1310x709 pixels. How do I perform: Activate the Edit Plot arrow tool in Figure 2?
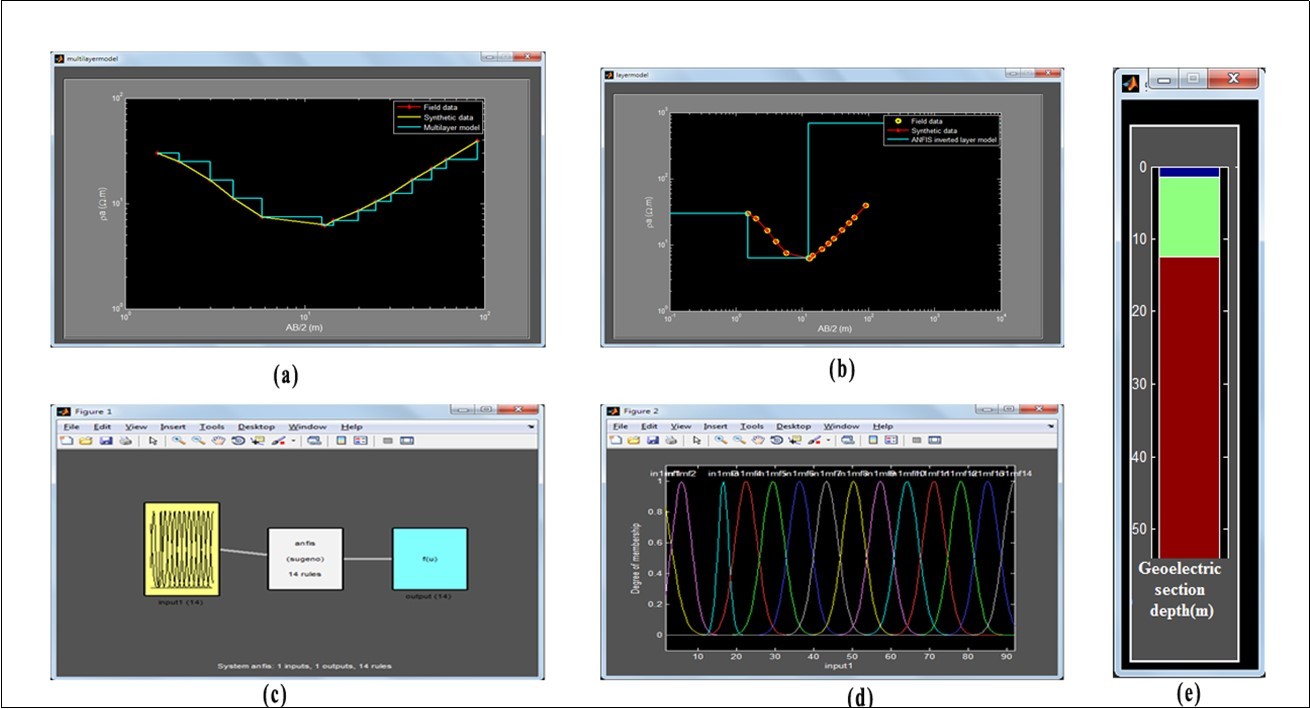click(695, 441)
